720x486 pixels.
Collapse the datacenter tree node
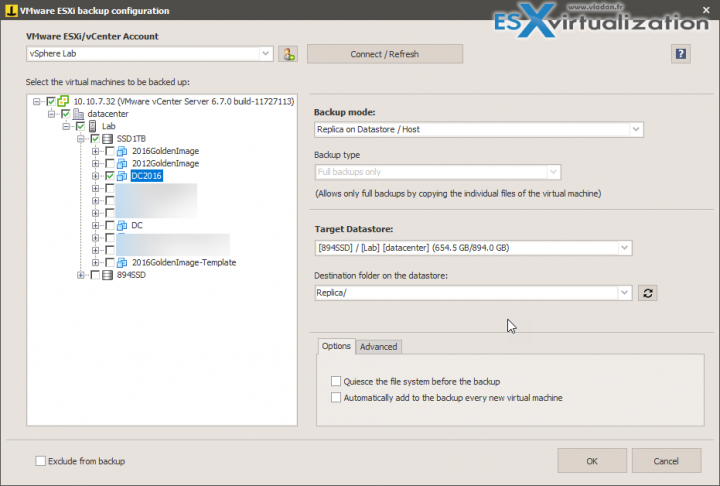click(x=51, y=113)
